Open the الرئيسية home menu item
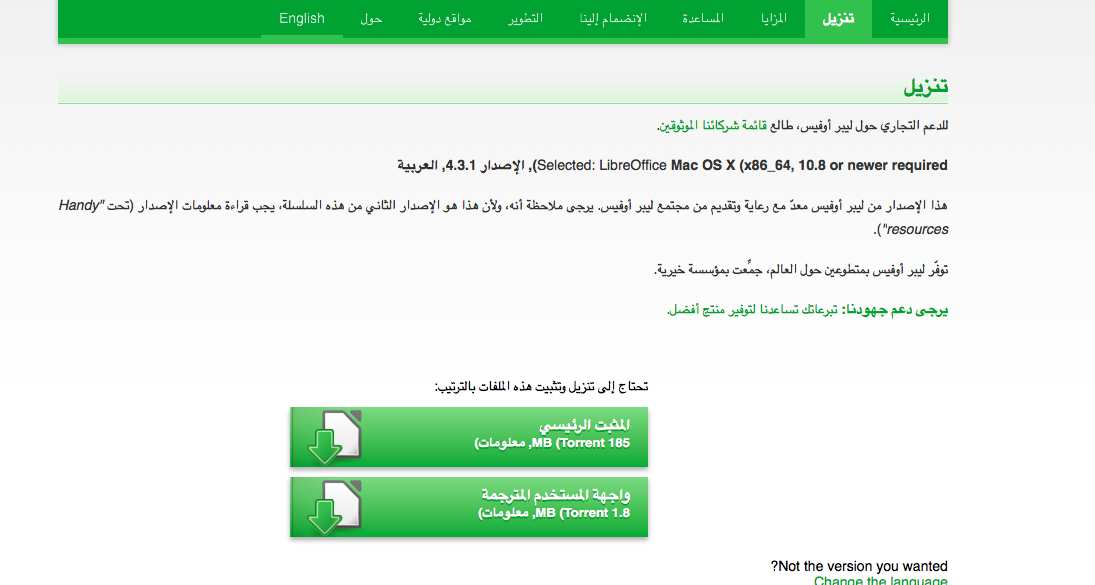Viewport: 1095px width, 585px height. [909, 19]
